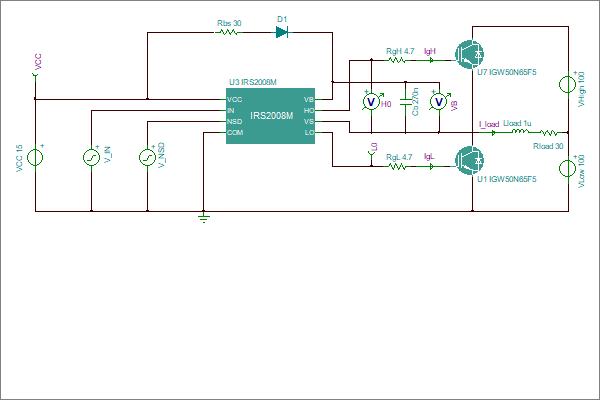Click the VB pin label on IC
600x400 pixels.
pyautogui.click(x=308, y=100)
